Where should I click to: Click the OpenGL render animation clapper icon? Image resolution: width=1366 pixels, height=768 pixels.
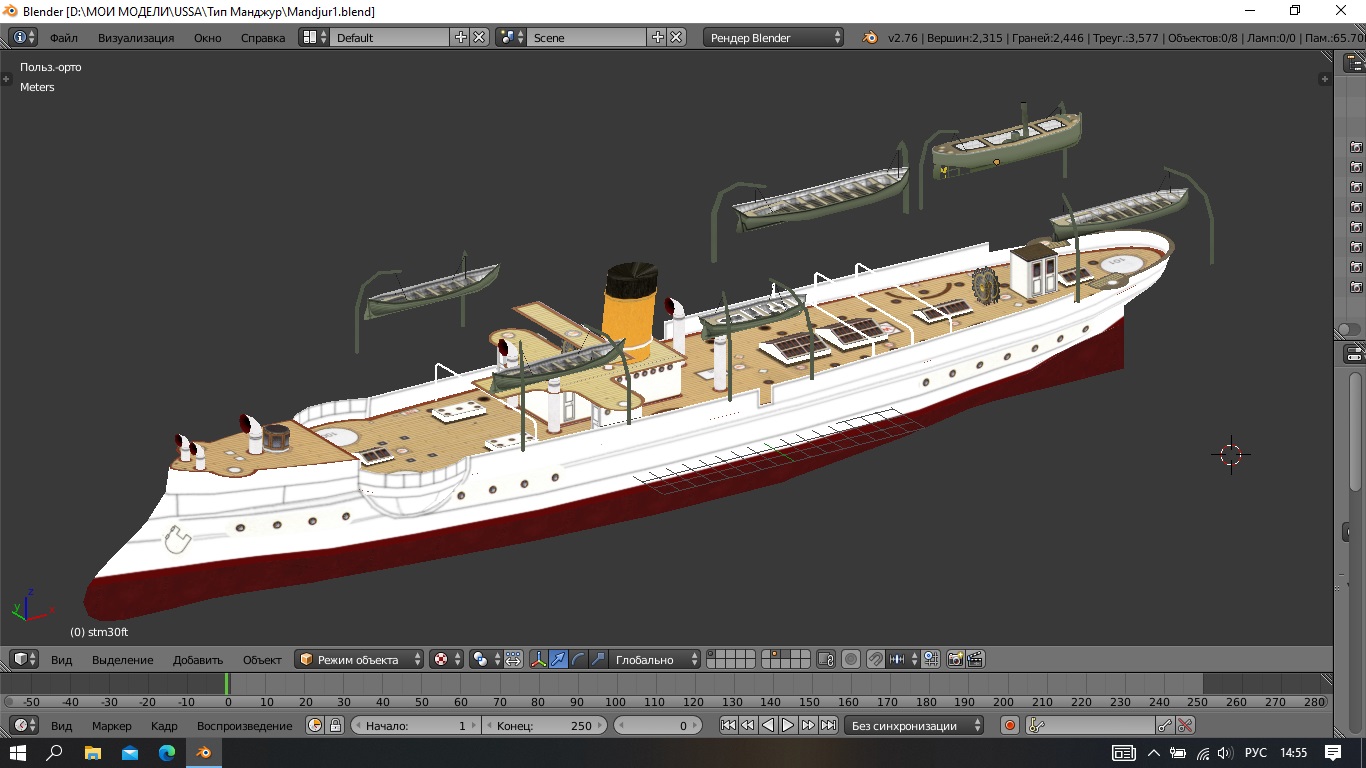pyautogui.click(x=975, y=659)
